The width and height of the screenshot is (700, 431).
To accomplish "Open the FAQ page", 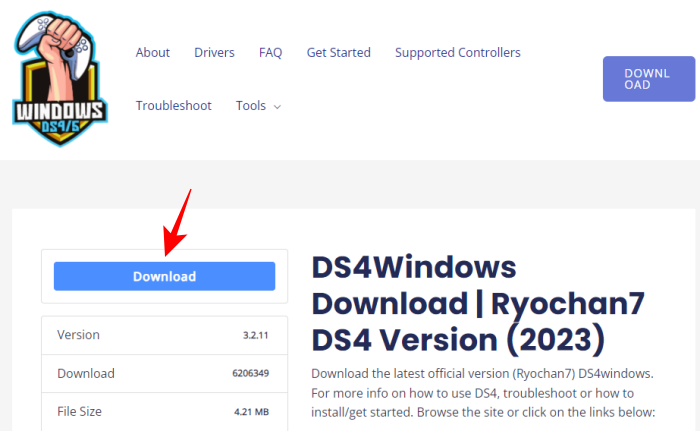I will click(271, 53).
